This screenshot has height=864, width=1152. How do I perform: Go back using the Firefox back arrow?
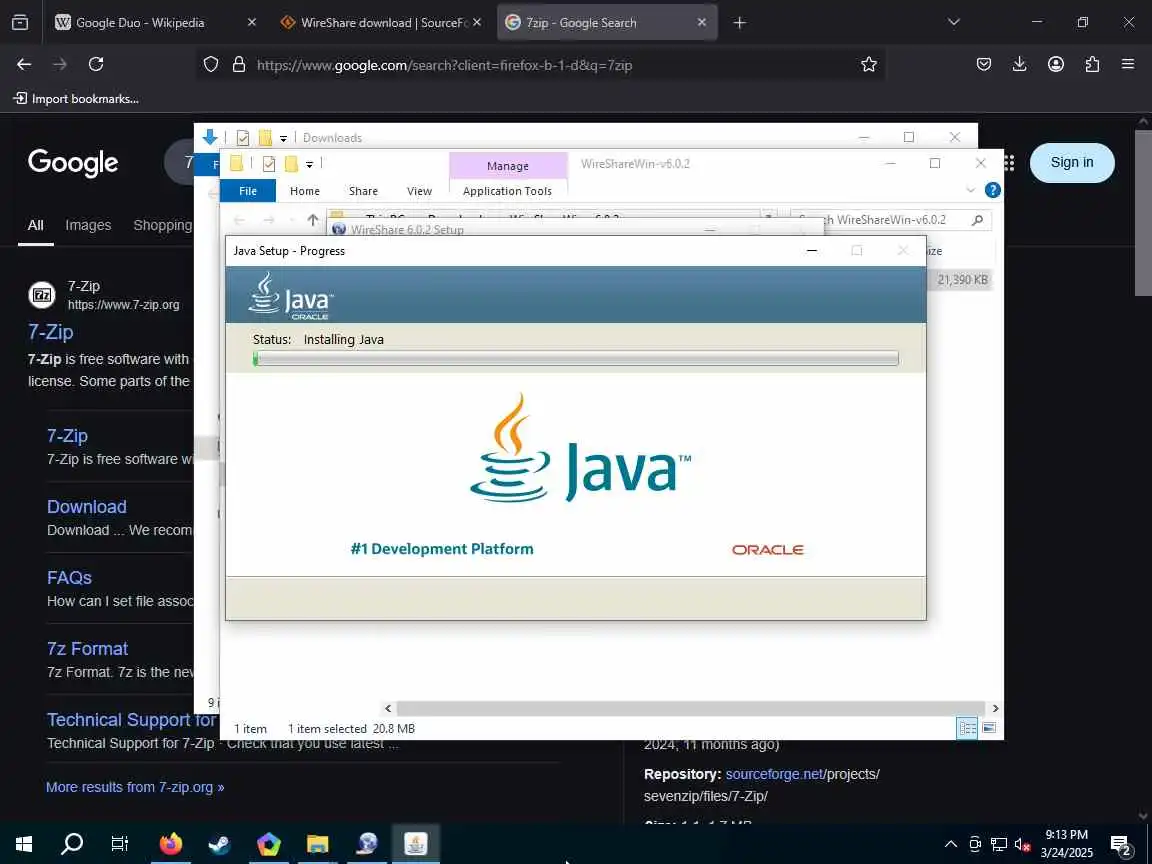pyautogui.click(x=24, y=65)
